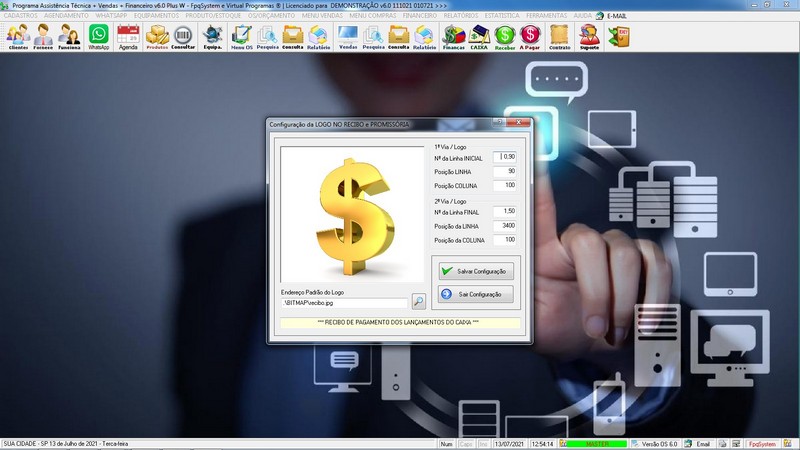
Task: Open the Funciona (employees) icon
Action: pos(69,37)
